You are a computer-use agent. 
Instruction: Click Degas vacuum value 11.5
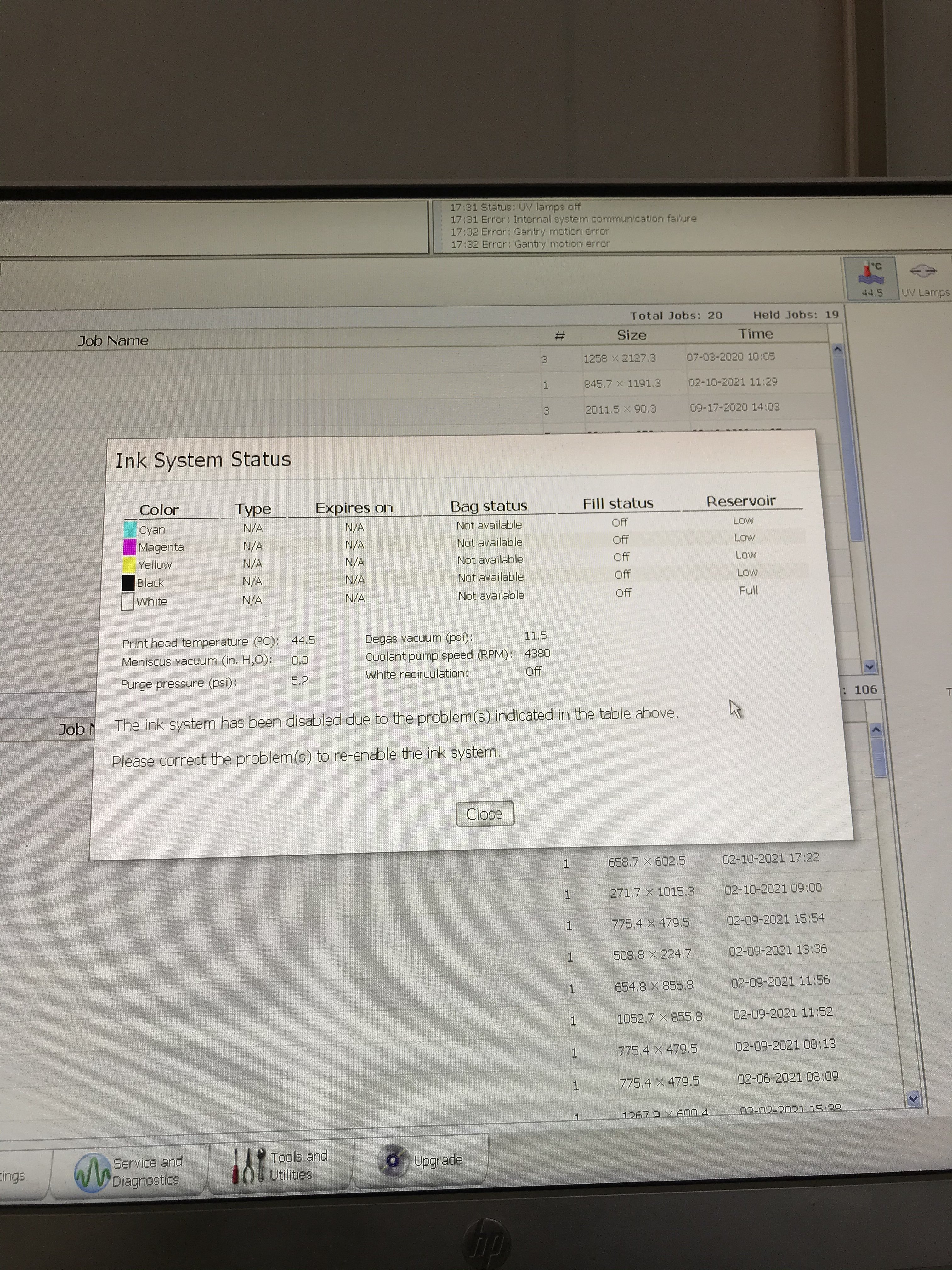(x=535, y=636)
